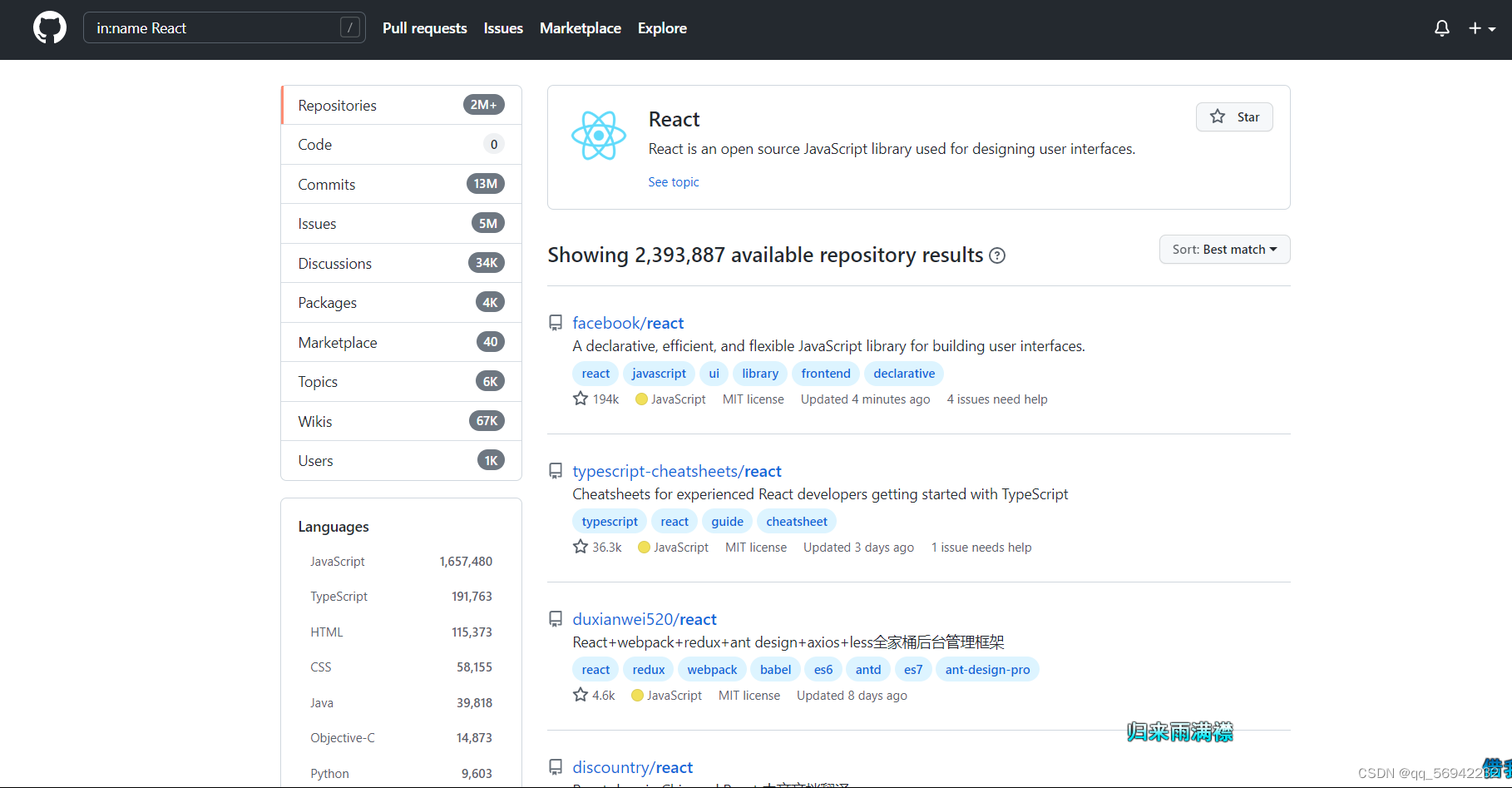Click the repo icon beside facebook/react
Viewport: 1512px width, 788px height.
pos(556,323)
